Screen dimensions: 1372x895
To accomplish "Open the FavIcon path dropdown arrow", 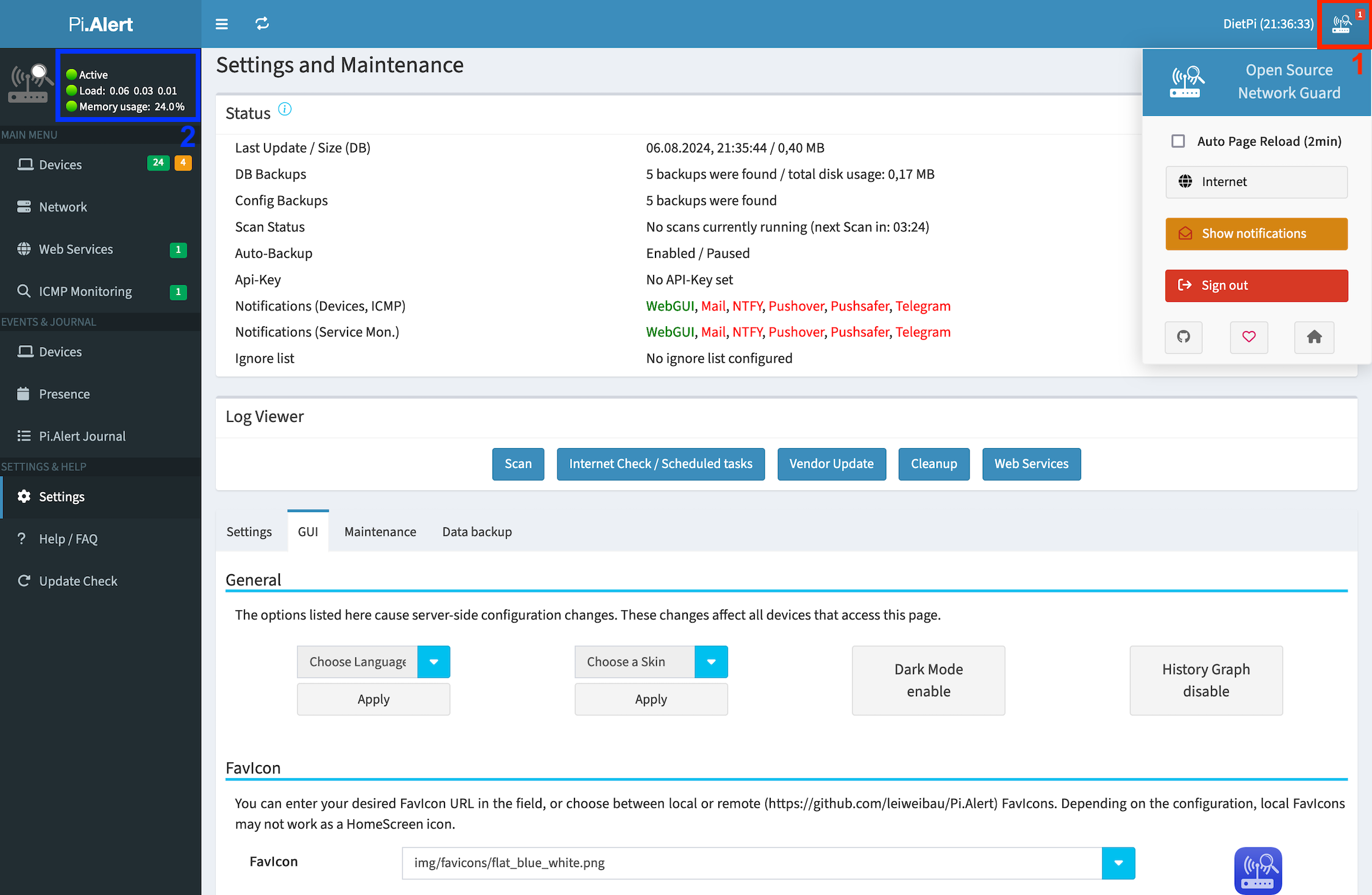I will tap(1118, 863).
